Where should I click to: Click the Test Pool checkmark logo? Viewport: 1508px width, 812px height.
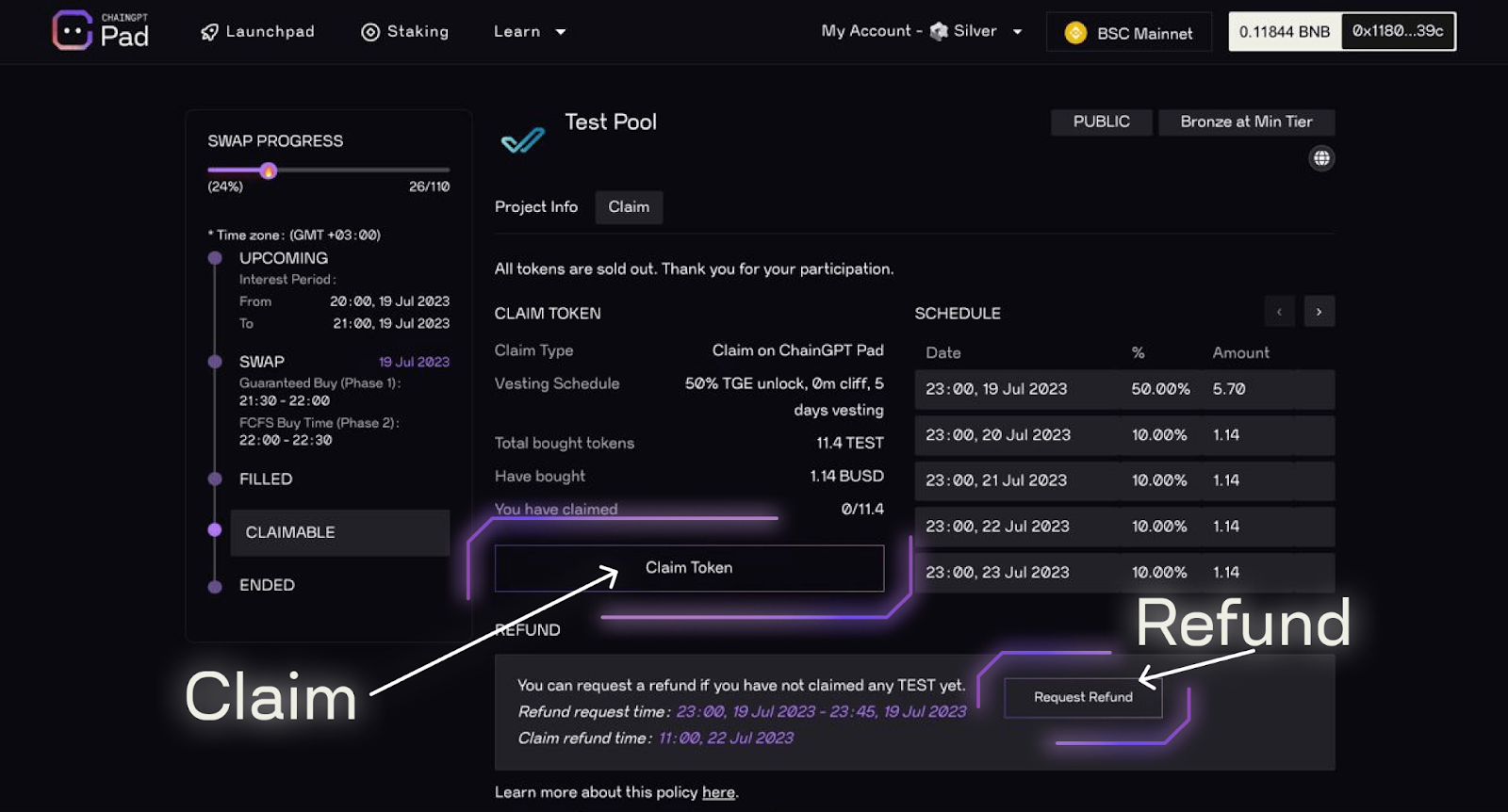point(523,140)
